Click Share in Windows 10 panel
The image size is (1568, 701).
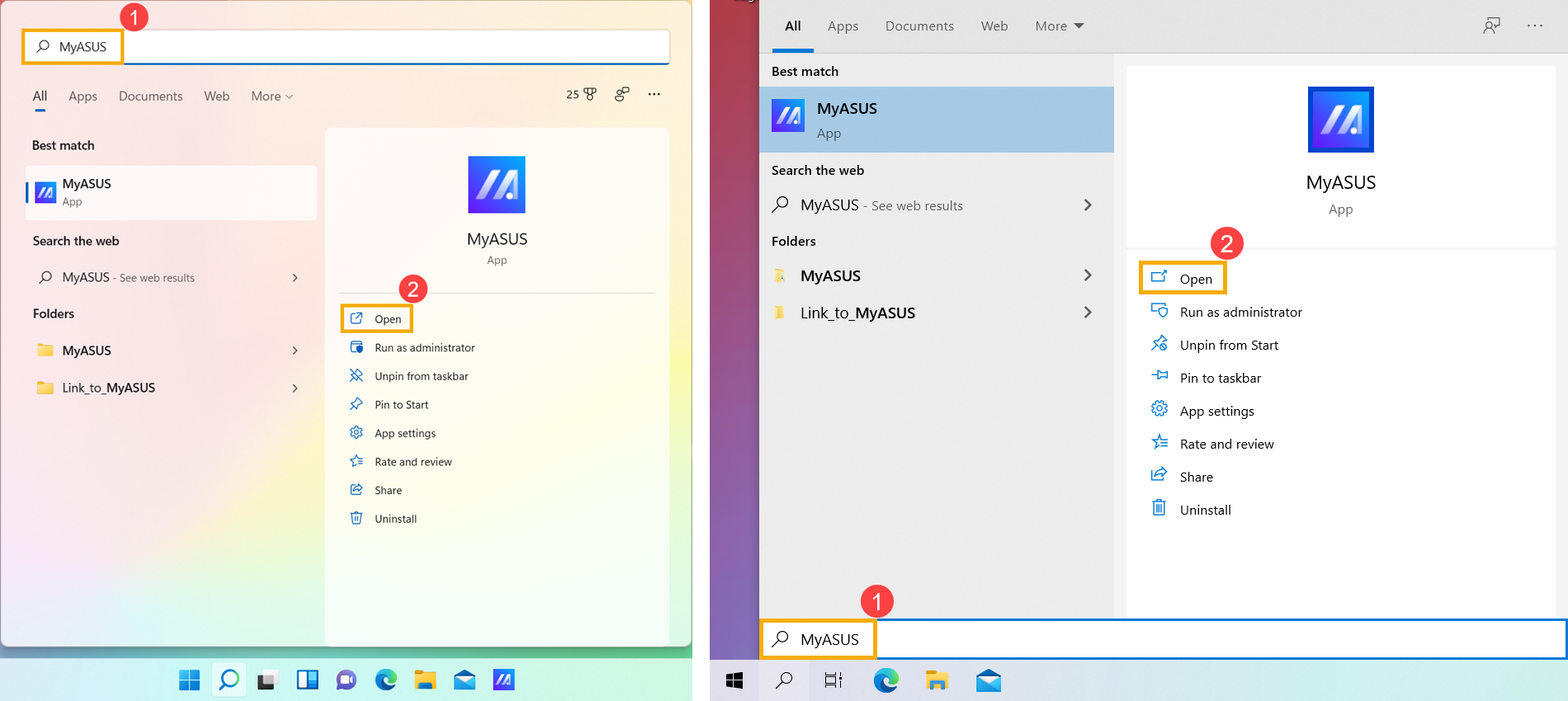click(x=1182, y=477)
